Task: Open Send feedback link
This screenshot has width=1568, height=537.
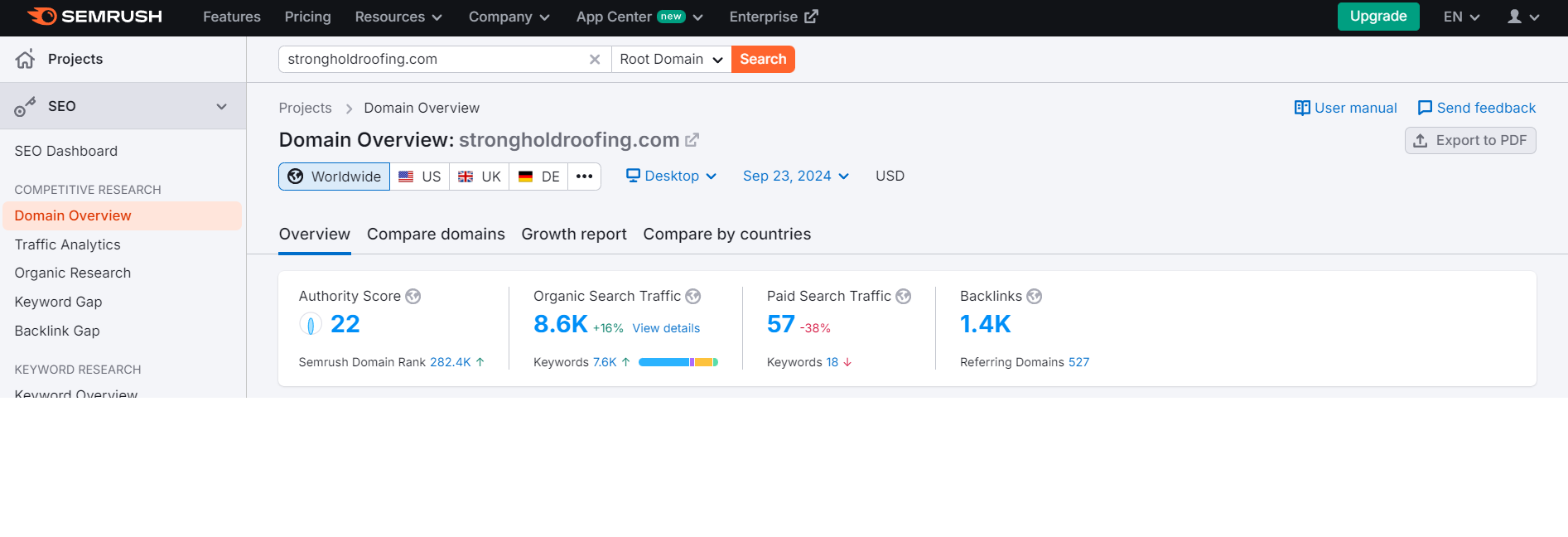Action: click(x=1477, y=108)
